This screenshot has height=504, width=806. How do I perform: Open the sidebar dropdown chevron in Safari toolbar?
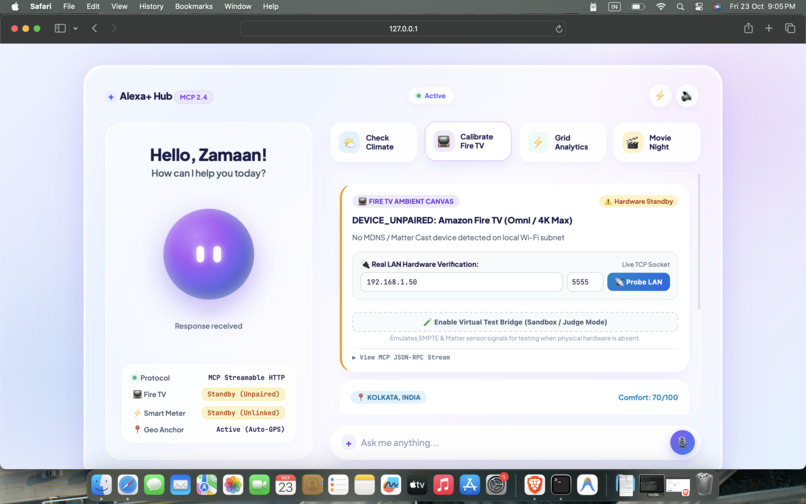coord(76,28)
